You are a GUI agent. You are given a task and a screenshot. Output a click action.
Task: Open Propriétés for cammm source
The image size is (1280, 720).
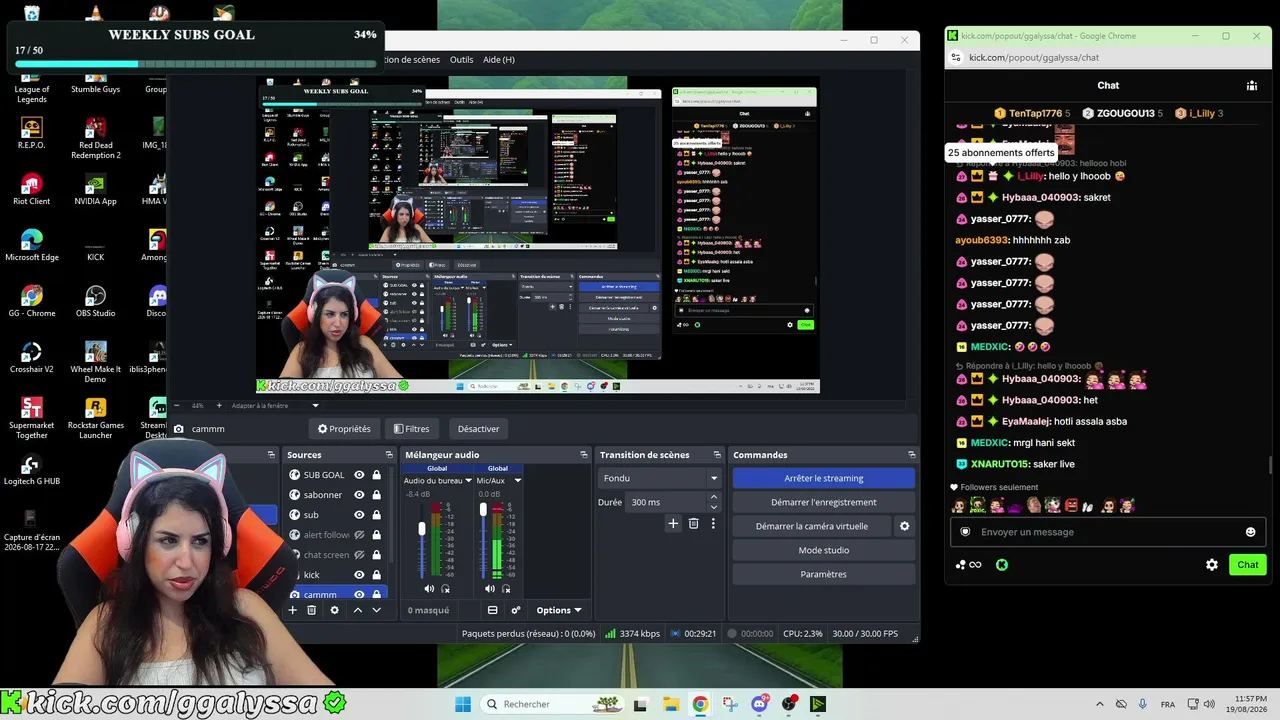pyautogui.click(x=344, y=429)
